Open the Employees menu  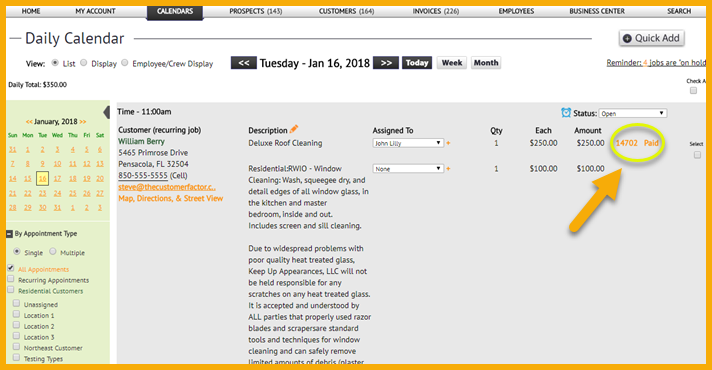516,11
